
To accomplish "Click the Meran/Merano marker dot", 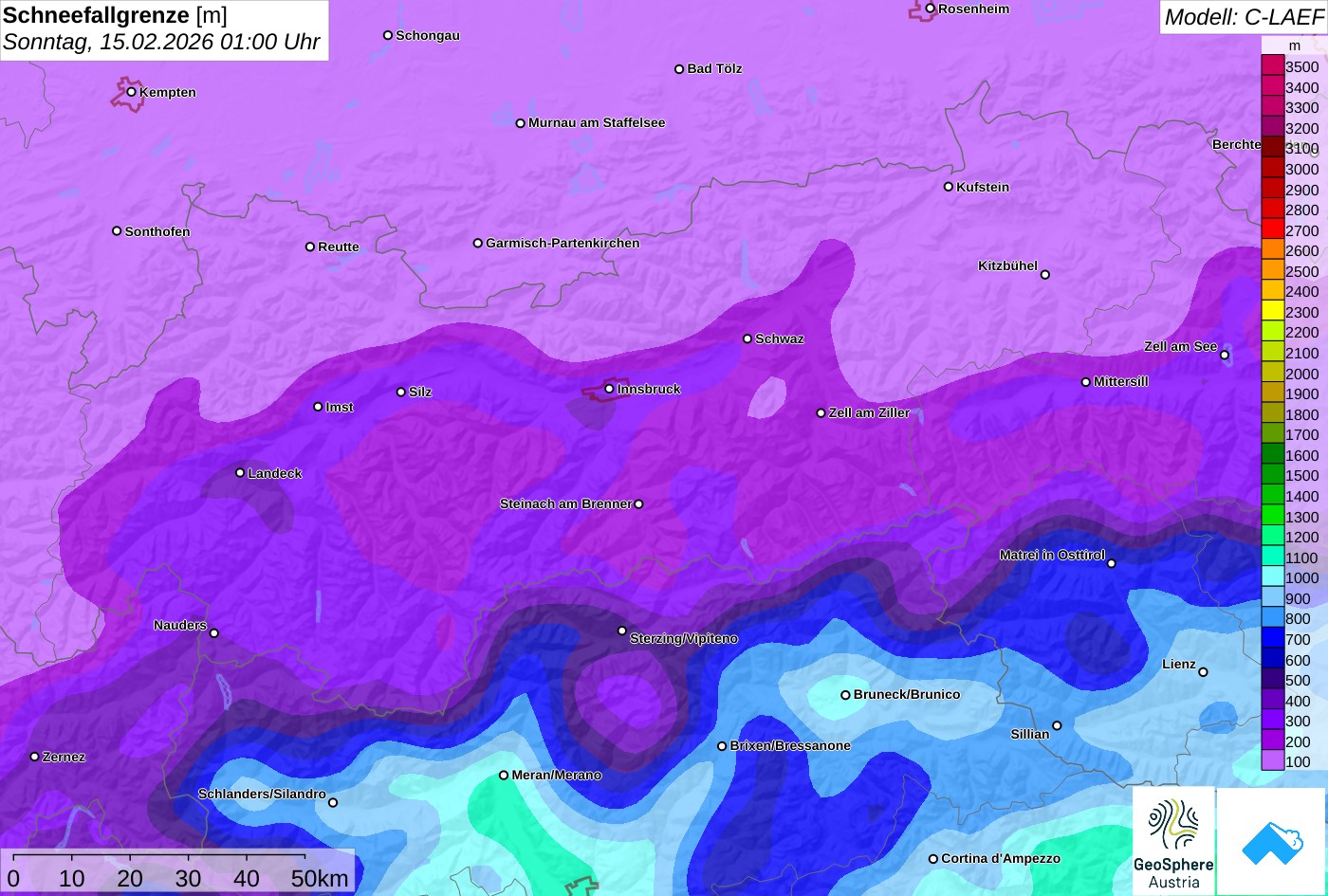I will coord(504,776).
